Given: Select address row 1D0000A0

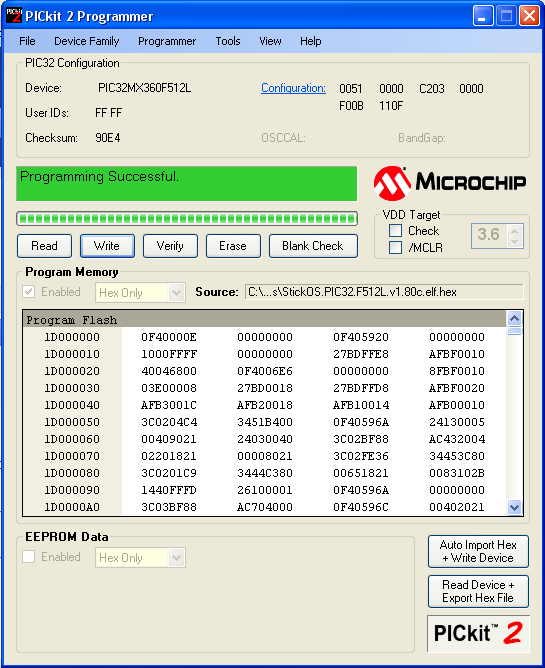Looking at the screenshot, I should 72,507.
